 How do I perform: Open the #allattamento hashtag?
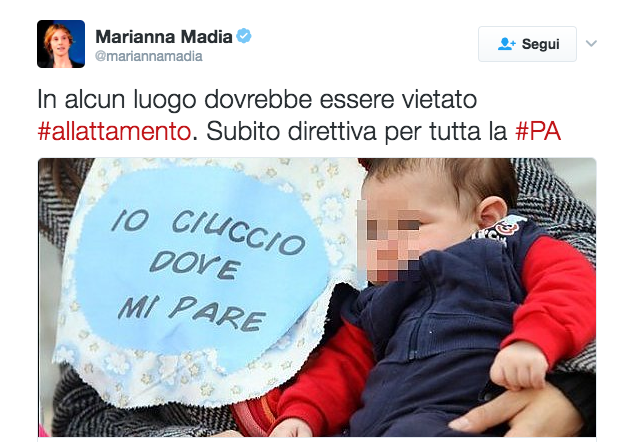pos(114,131)
